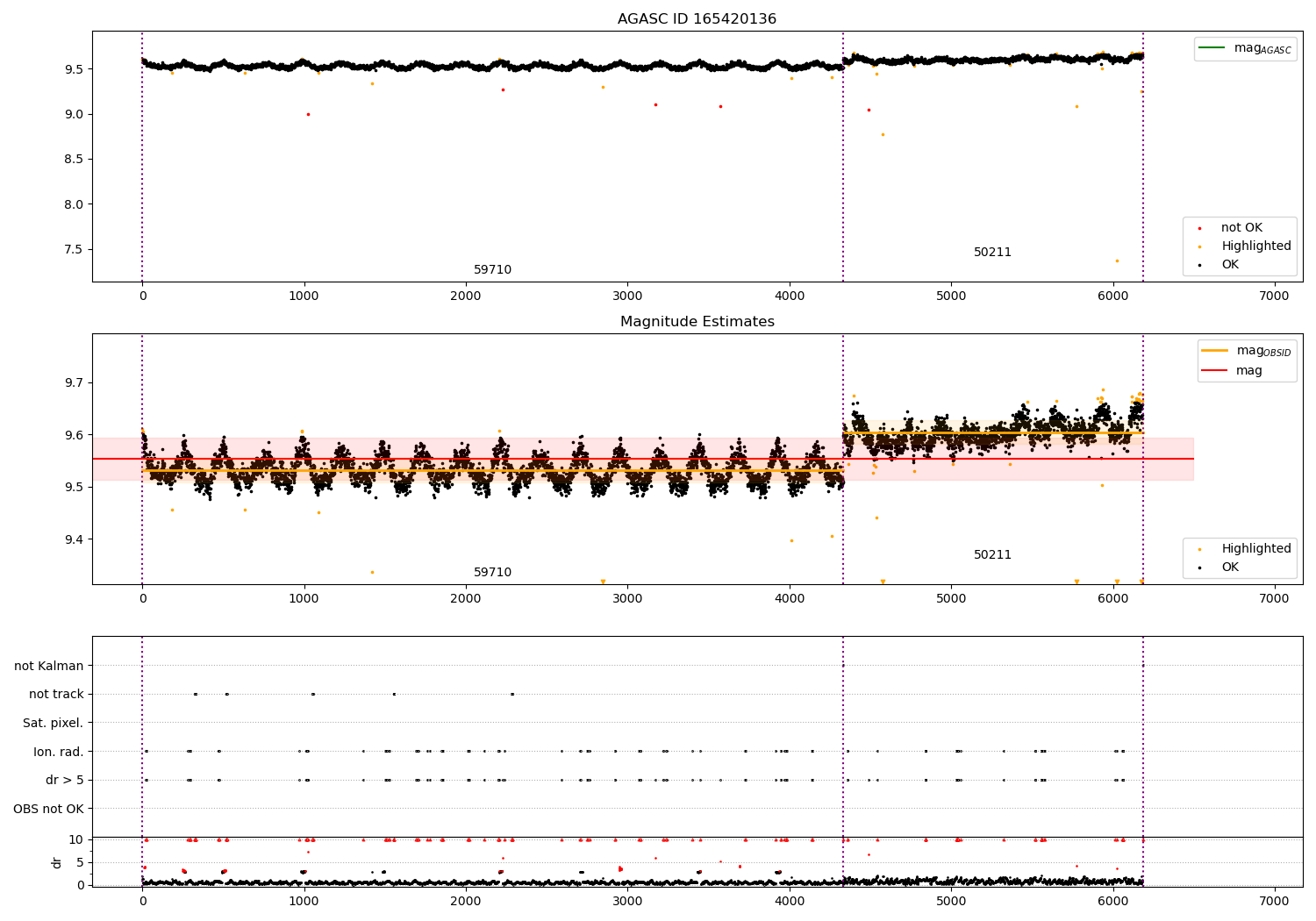
Task: Click the '59710' obsid label in top plot
Action: click(x=492, y=270)
